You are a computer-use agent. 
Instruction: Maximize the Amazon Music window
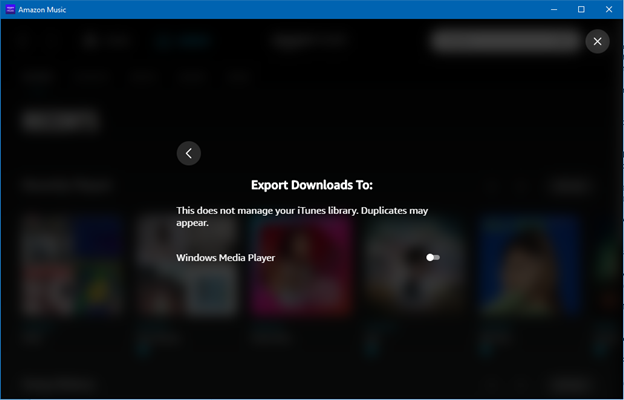581,9
